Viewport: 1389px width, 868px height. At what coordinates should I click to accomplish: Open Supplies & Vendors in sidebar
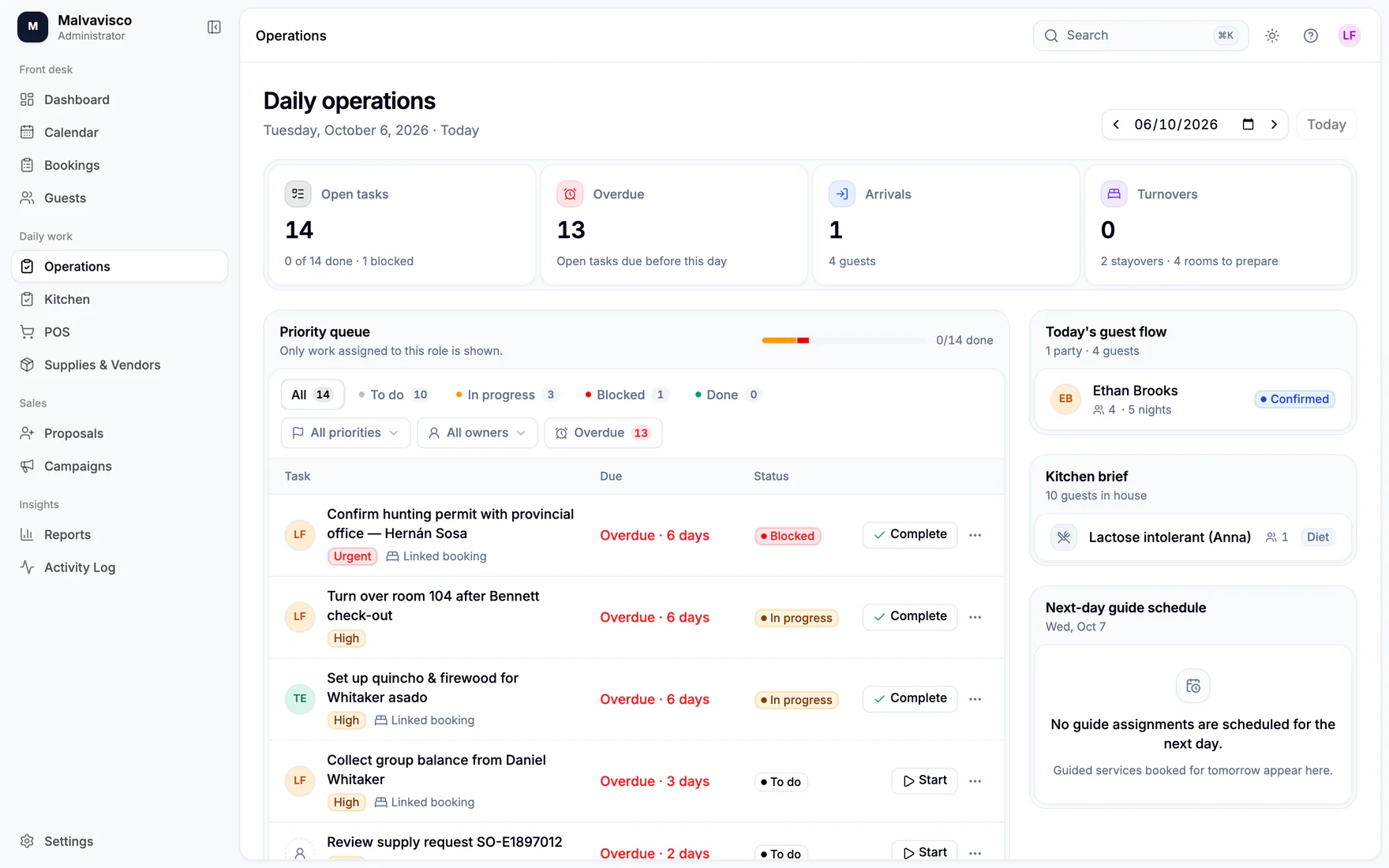click(x=119, y=365)
